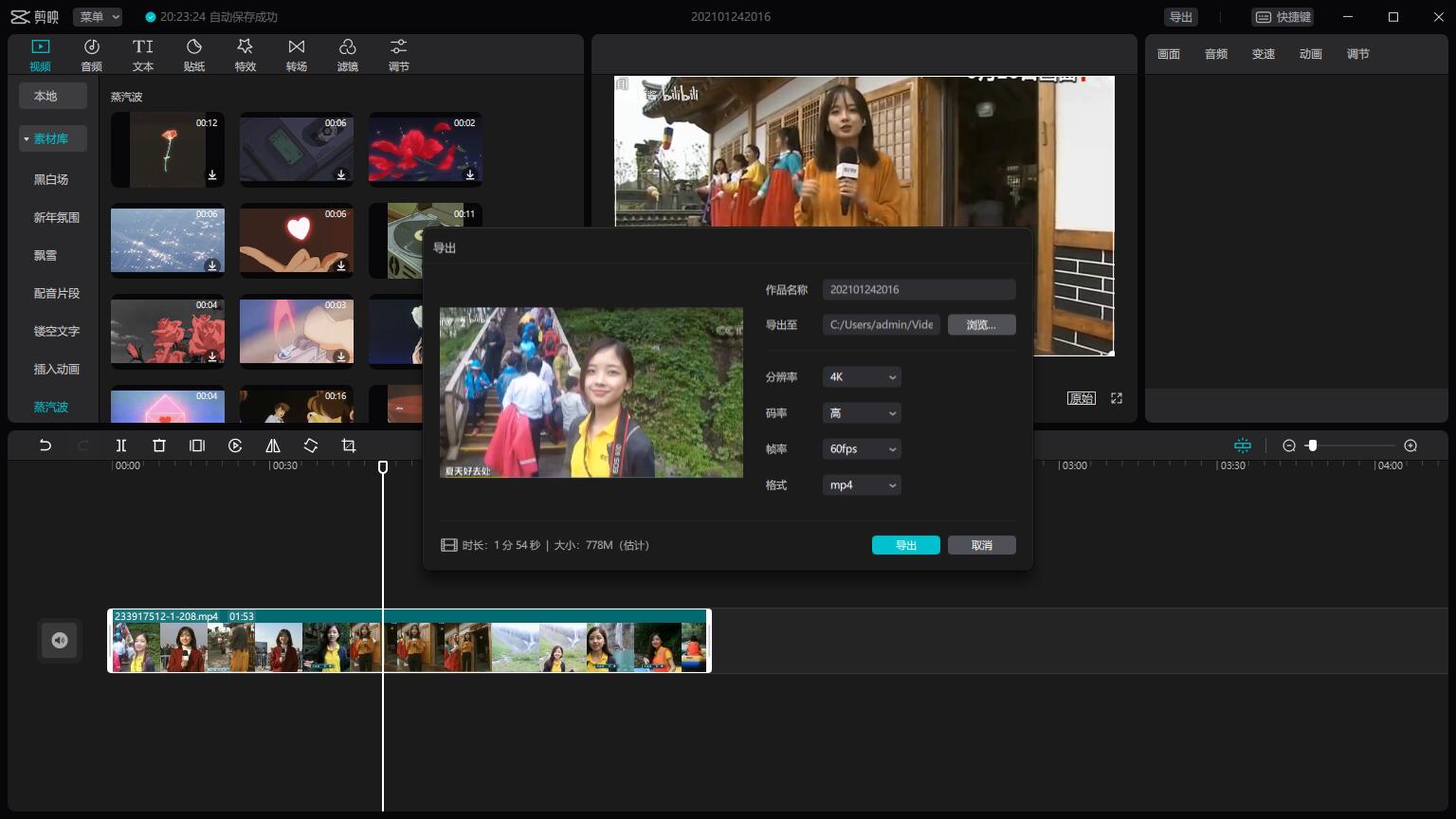Toggle timeline snapping icon

pos(1242,446)
